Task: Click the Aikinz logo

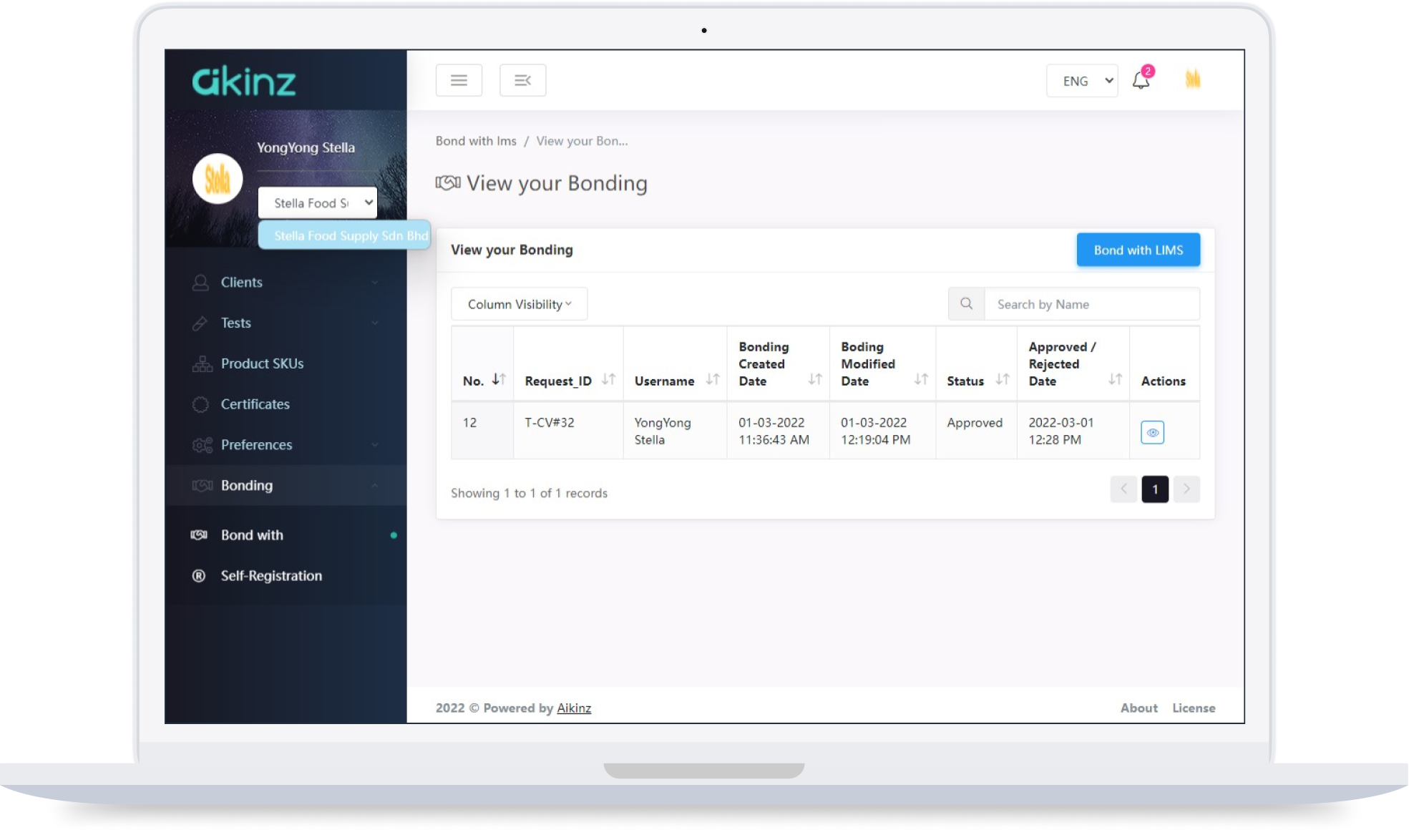Action: pyautogui.click(x=244, y=82)
